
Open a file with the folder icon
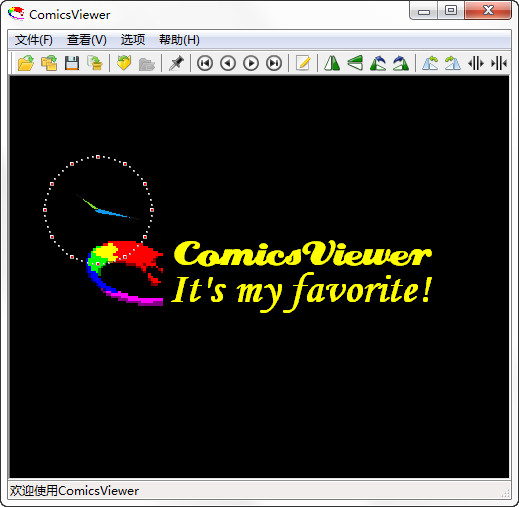[x=26, y=63]
